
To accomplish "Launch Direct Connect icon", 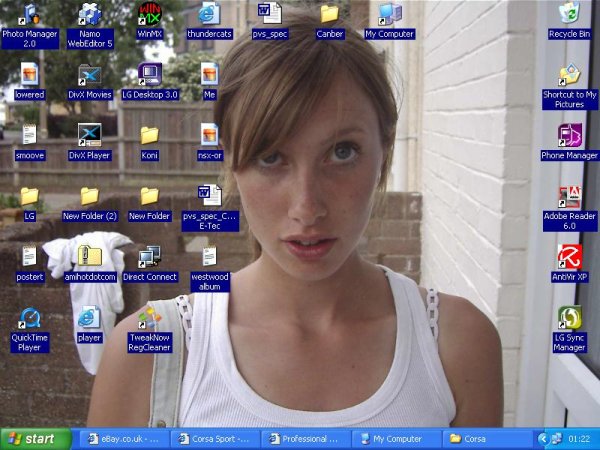I will (149, 257).
